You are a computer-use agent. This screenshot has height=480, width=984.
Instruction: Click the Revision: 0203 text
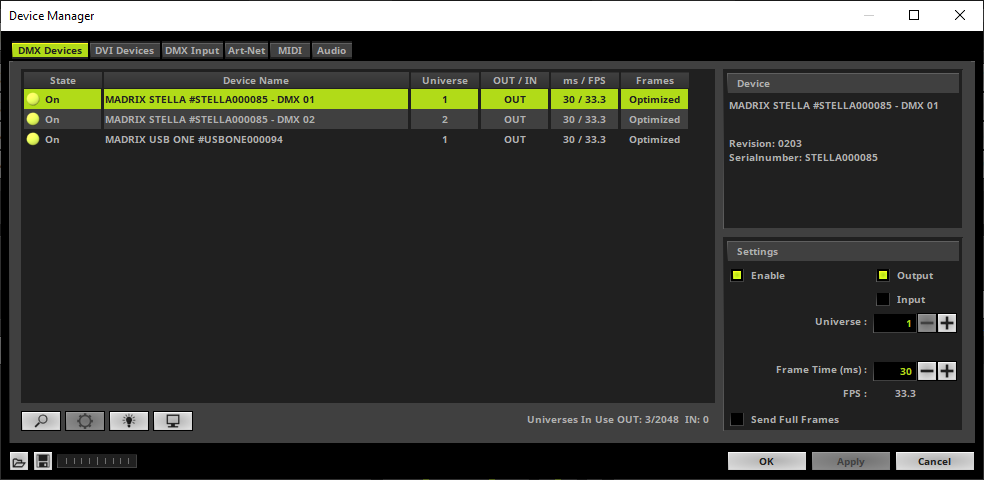point(766,144)
